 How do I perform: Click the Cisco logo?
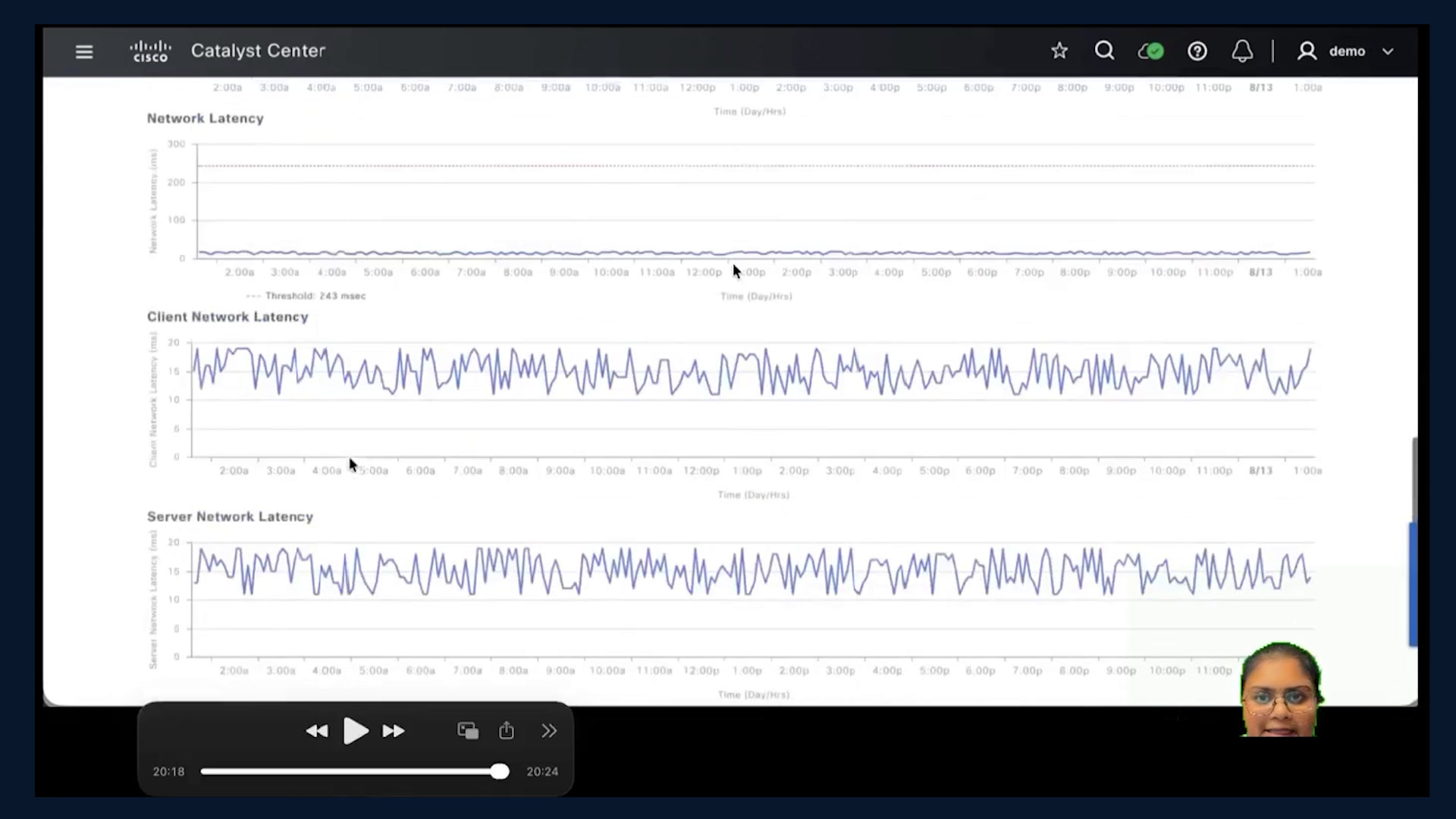150,51
